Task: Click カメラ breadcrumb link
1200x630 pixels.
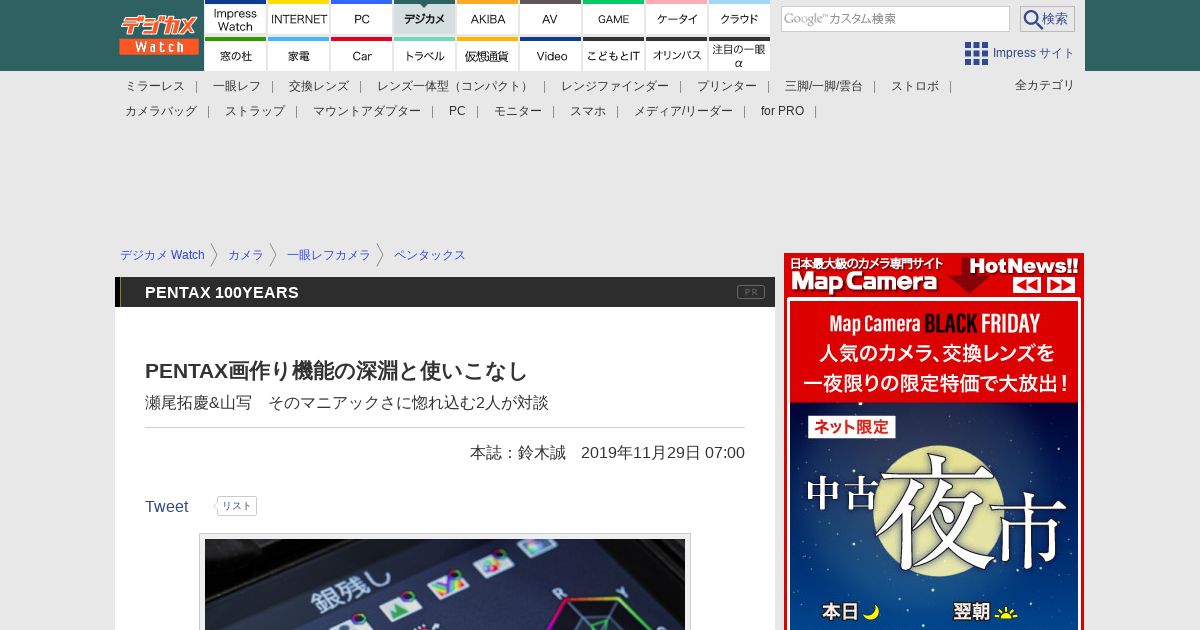Action: (x=245, y=255)
